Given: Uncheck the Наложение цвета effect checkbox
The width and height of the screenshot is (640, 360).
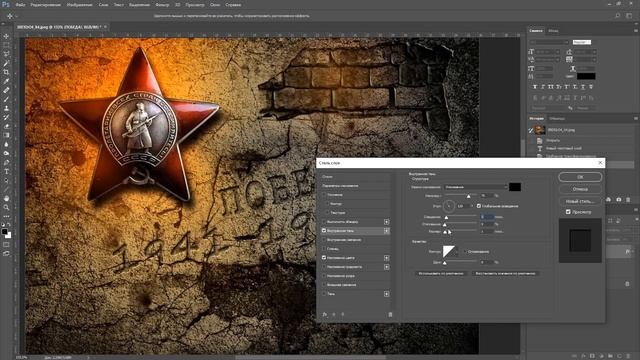Looking at the screenshot, I should (324, 258).
